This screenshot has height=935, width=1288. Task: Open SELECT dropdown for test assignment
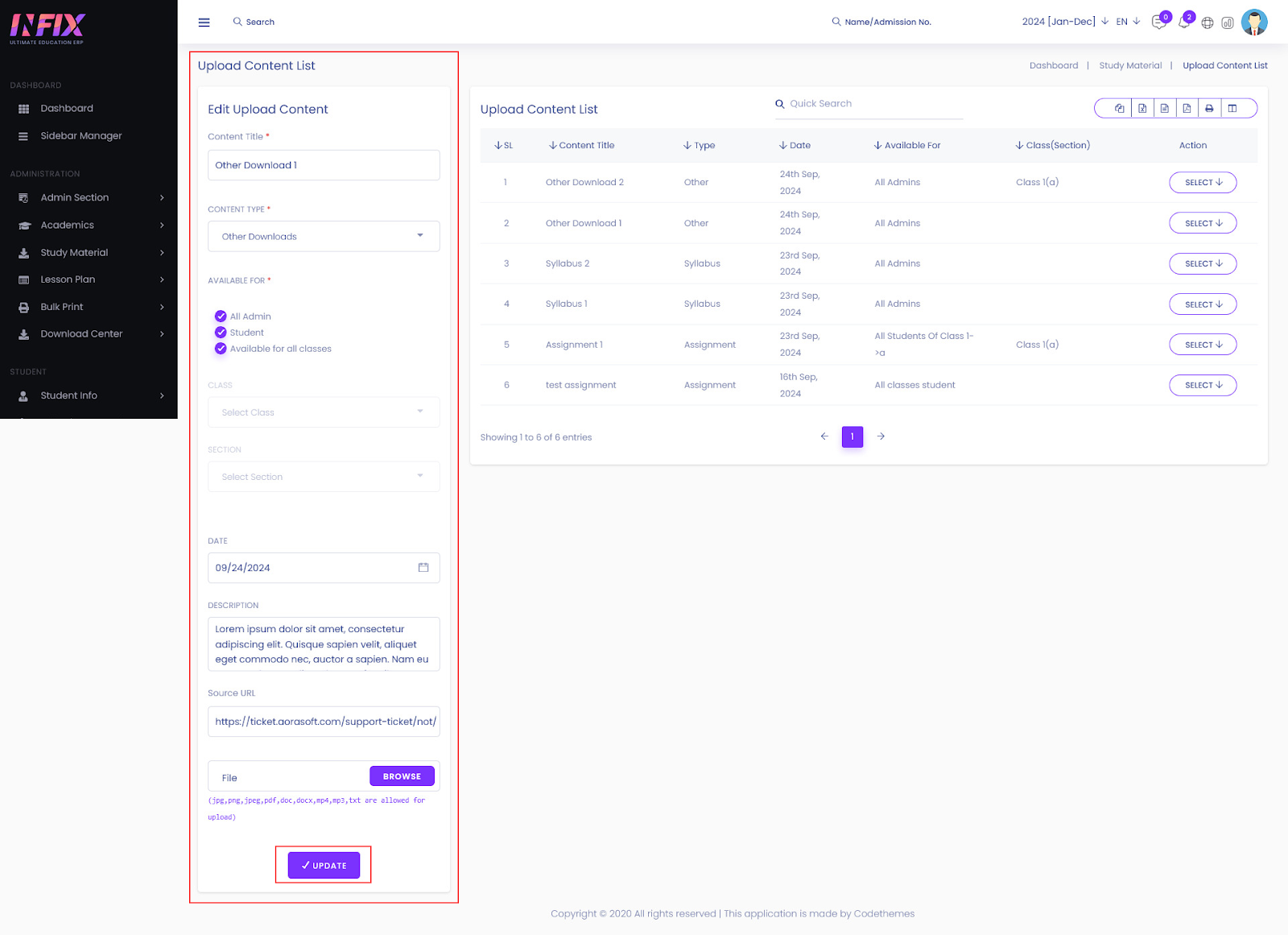point(1203,385)
